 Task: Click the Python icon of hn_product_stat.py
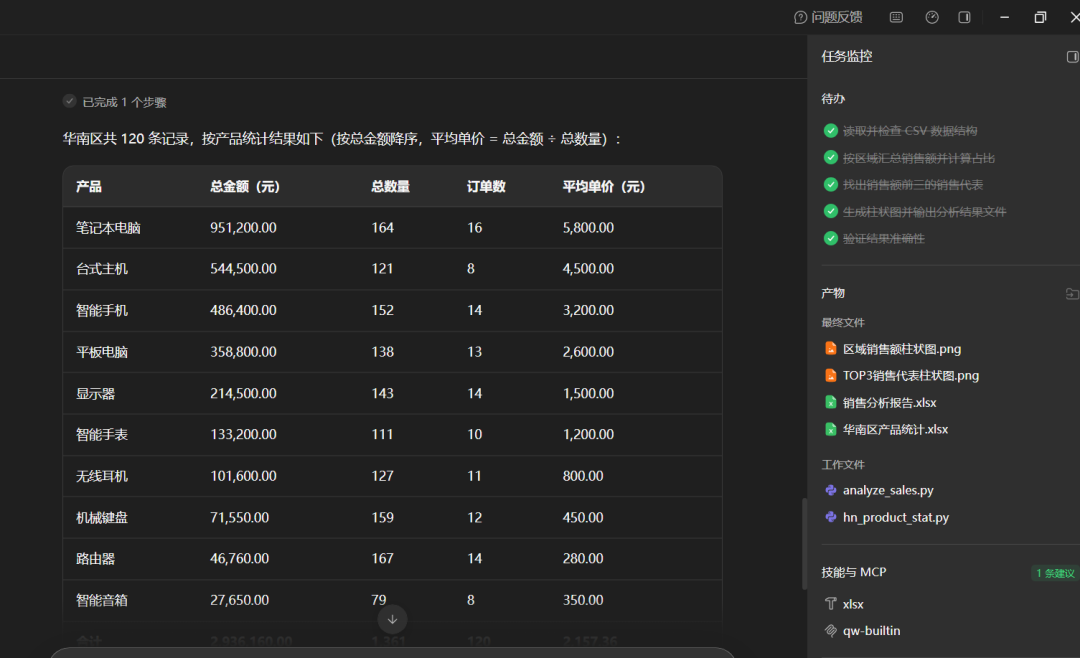(831, 517)
